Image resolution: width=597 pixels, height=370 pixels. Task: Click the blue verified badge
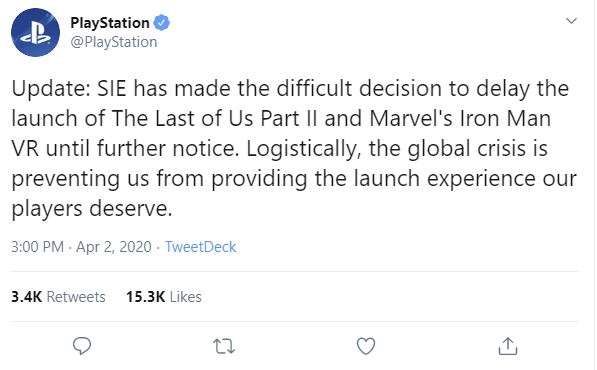click(x=161, y=23)
